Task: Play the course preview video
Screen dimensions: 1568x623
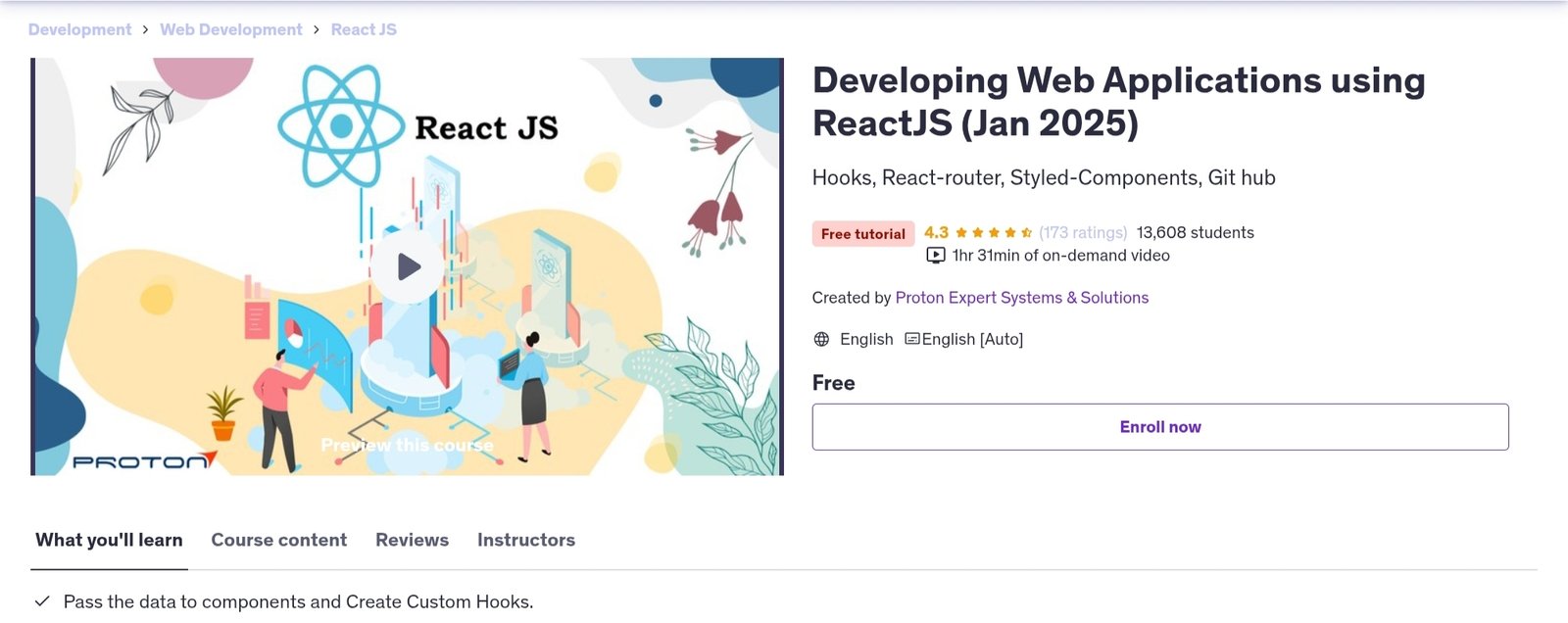Action: 409,266
